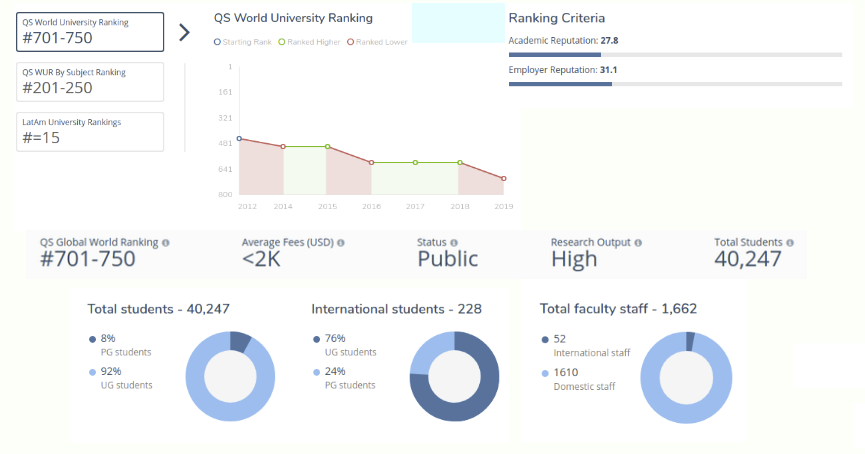865x454 pixels.
Task: Select the QS World University Ranking card
Action: (90, 32)
